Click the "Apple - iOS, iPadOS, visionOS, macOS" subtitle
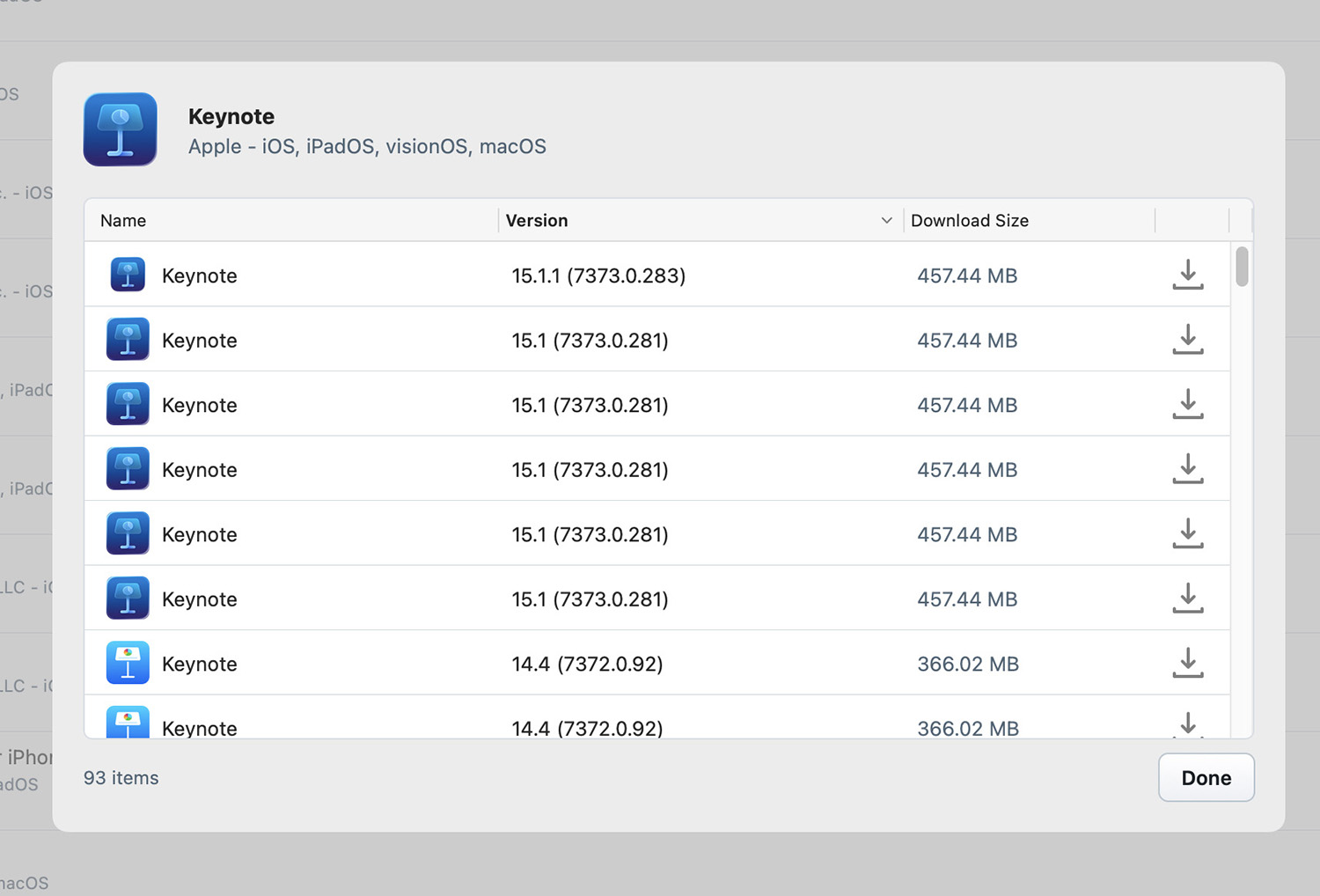The height and width of the screenshot is (896, 1320). click(367, 146)
